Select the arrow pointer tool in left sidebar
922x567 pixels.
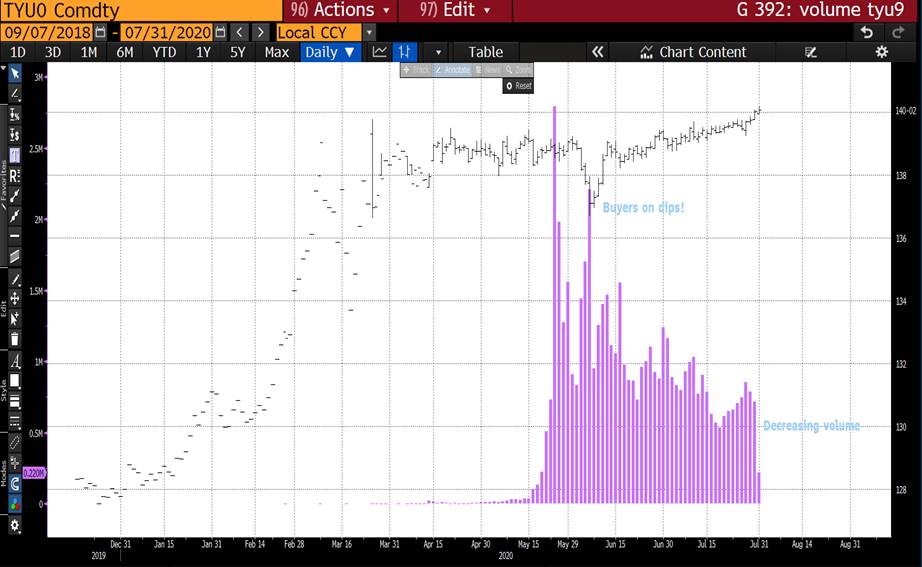click(x=14, y=73)
